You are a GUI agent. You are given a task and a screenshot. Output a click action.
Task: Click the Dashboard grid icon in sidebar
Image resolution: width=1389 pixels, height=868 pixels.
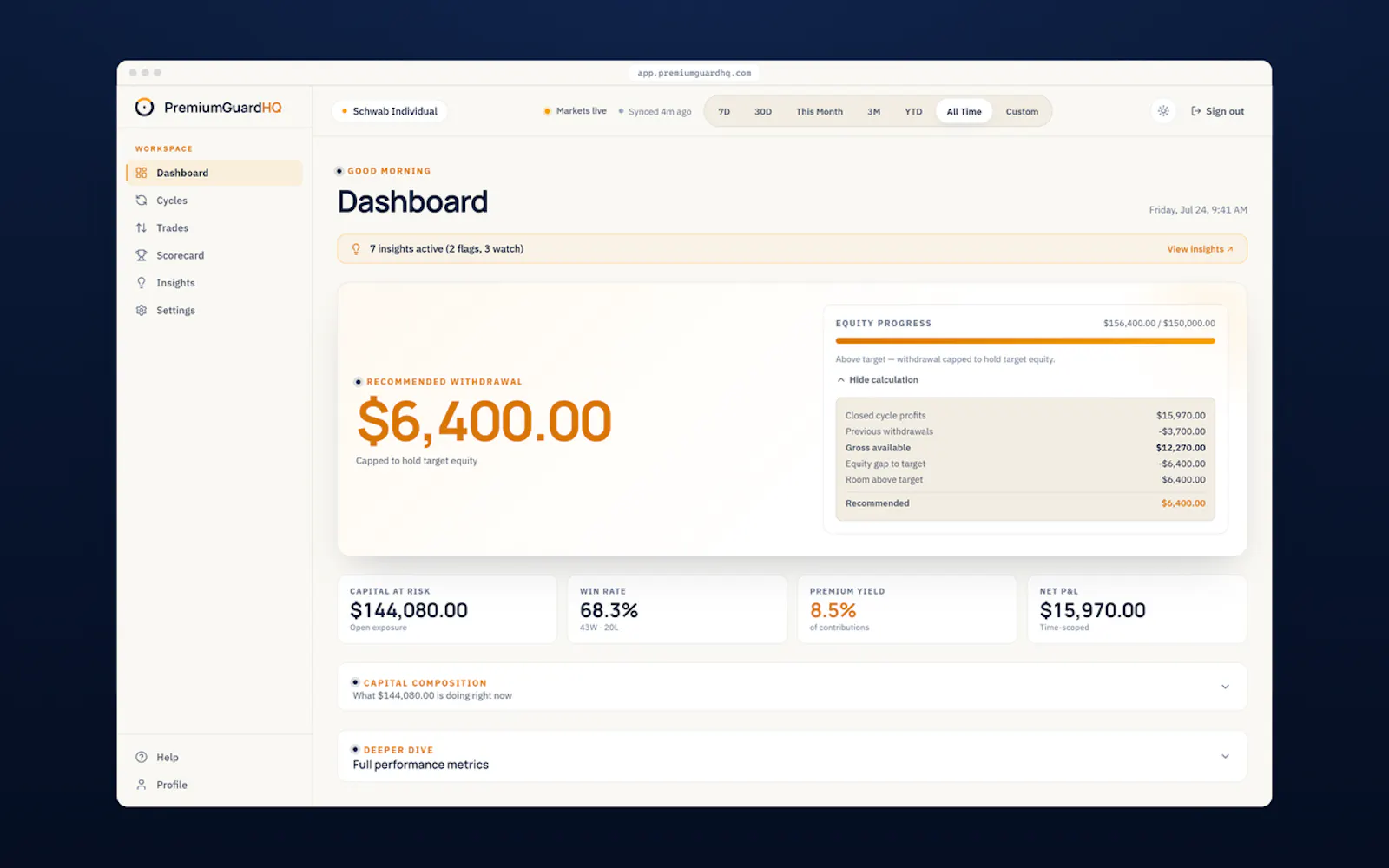pos(142,173)
